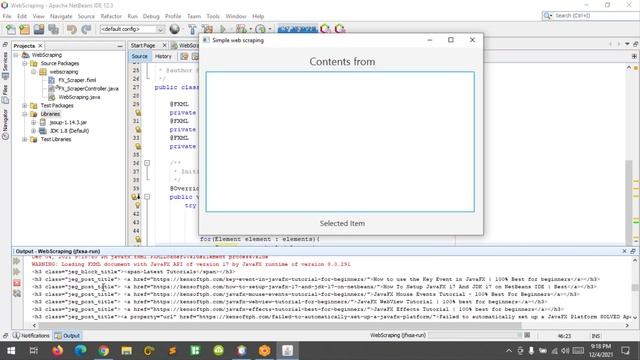Click the Selected Item label
This screenshot has width=640, height=360.
point(342,223)
